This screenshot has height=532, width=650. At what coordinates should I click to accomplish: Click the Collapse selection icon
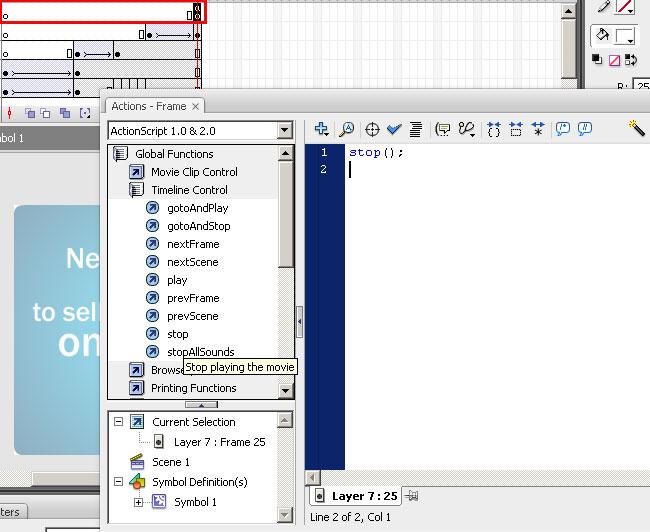point(516,129)
